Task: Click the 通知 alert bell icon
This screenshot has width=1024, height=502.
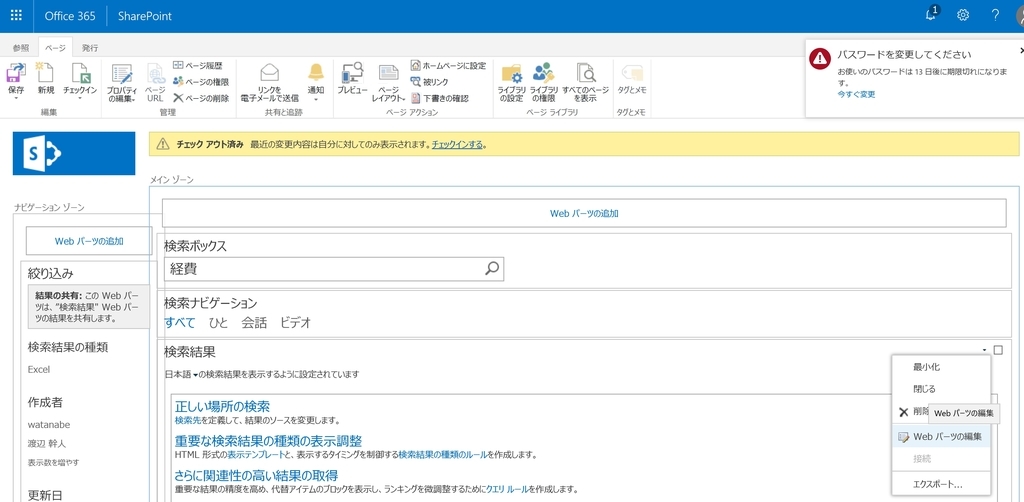Action: pos(315,72)
